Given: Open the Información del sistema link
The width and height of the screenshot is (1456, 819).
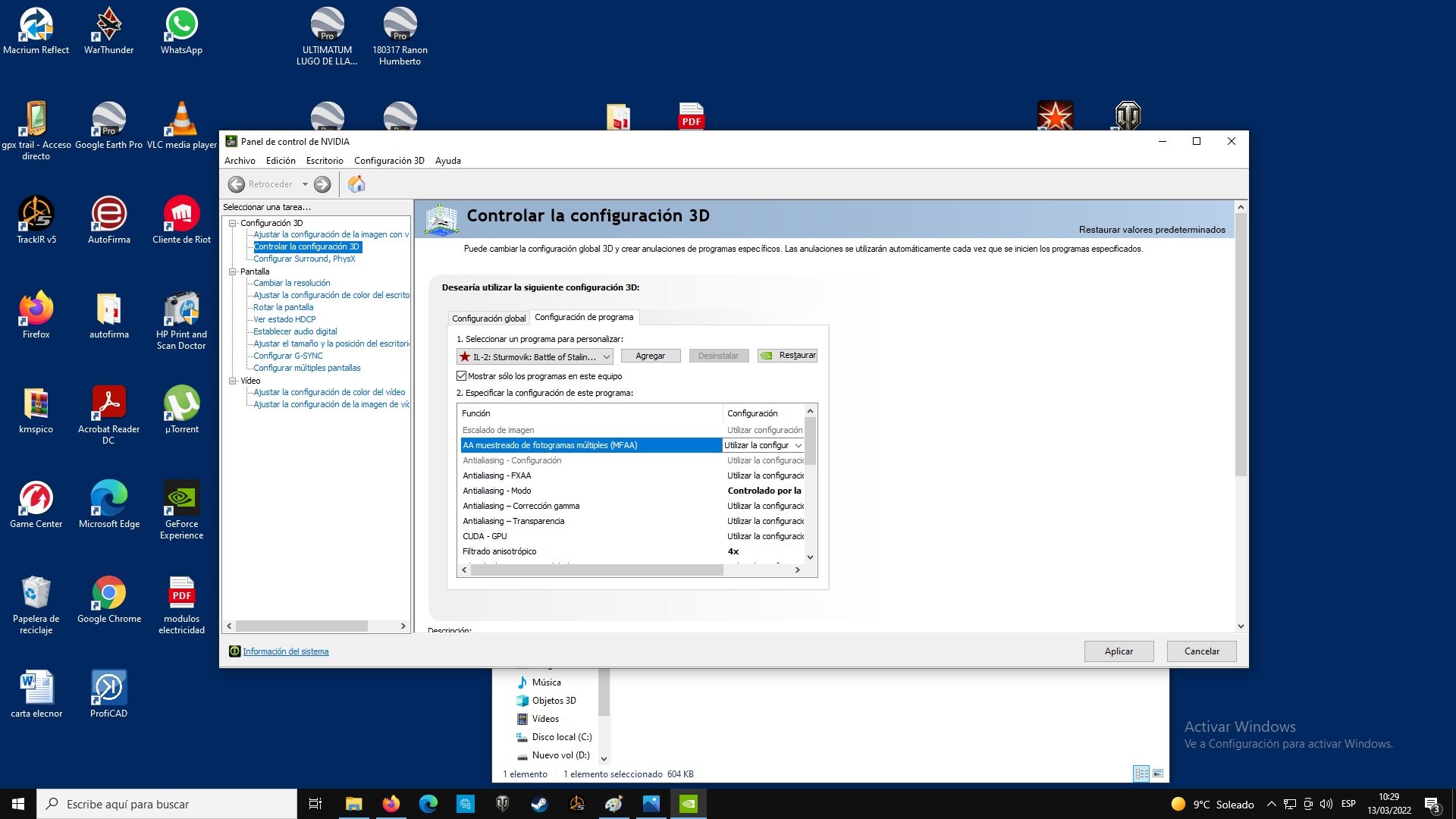Looking at the screenshot, I should [285, 651].
